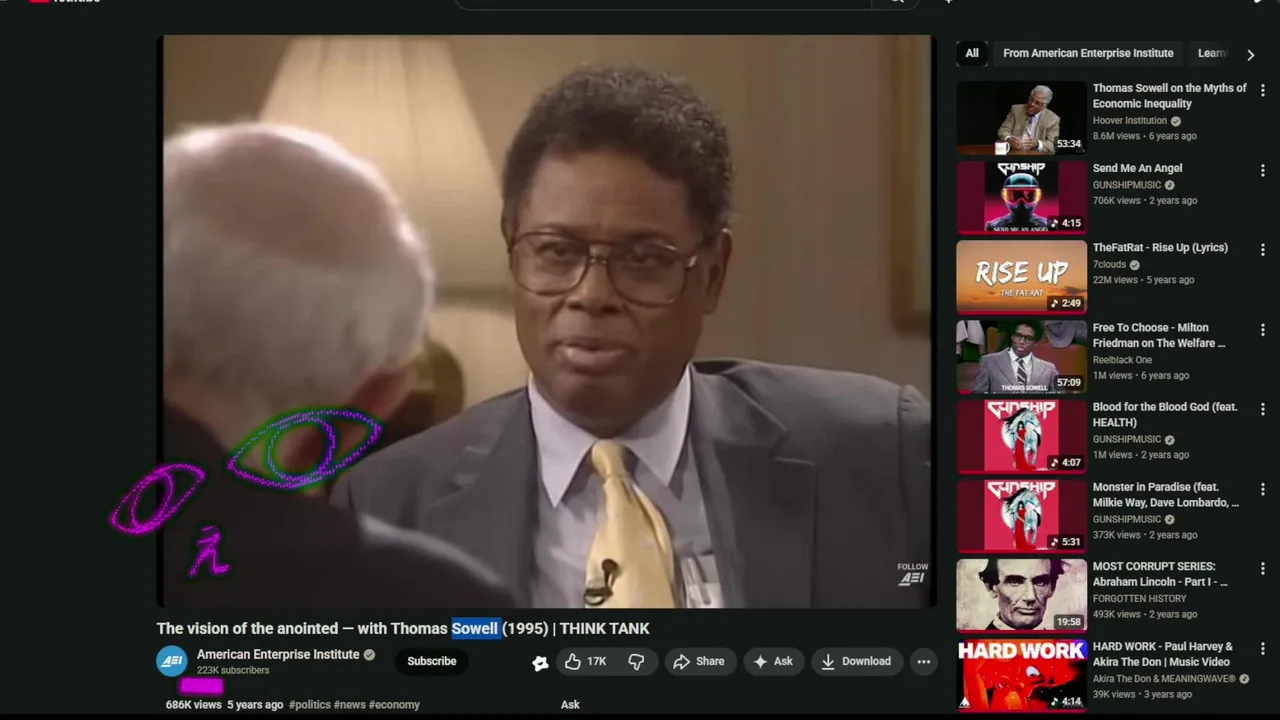Open the Rise Up sunset thumbnail
Image resolution: width=1280 pixels, height=720 pixels.
[1021, 277]
